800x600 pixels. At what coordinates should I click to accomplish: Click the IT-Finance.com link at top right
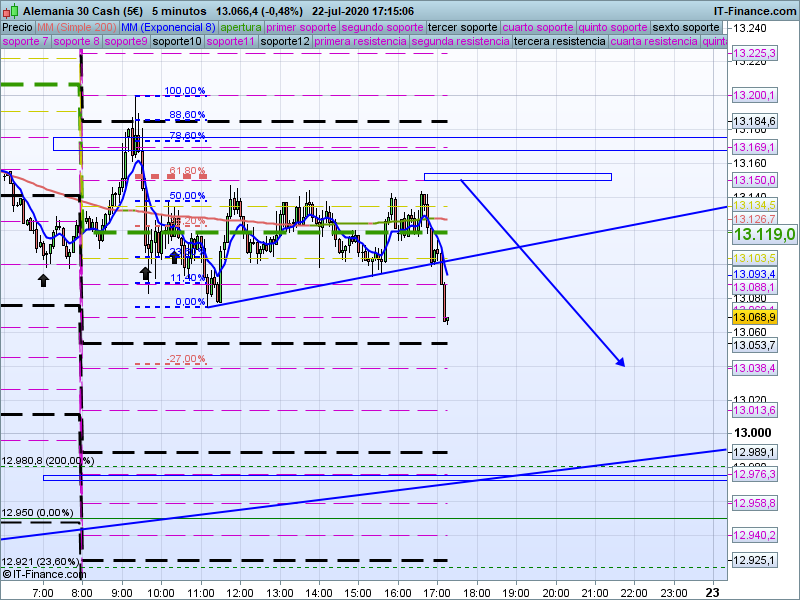[755, 10]
